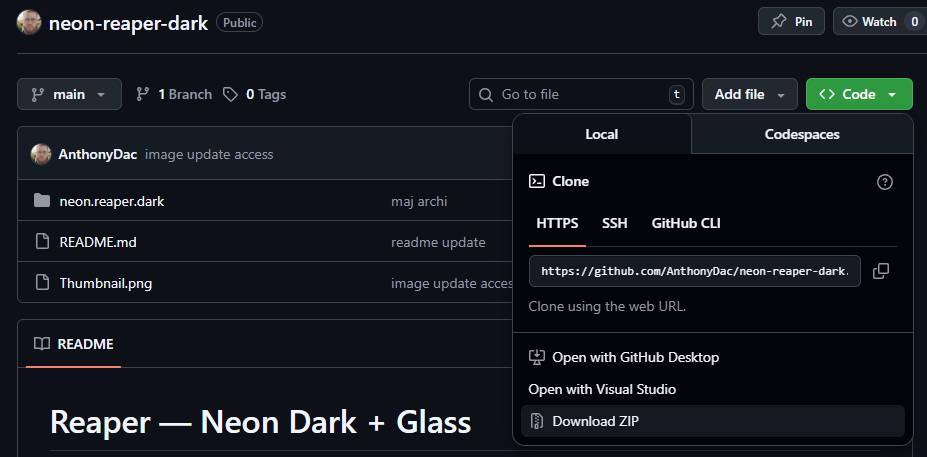Image resolution: width=927 pixels, height=457 pixels.
Task: Copy the clone URL to clipboard
Action: (x=881, y=271)
